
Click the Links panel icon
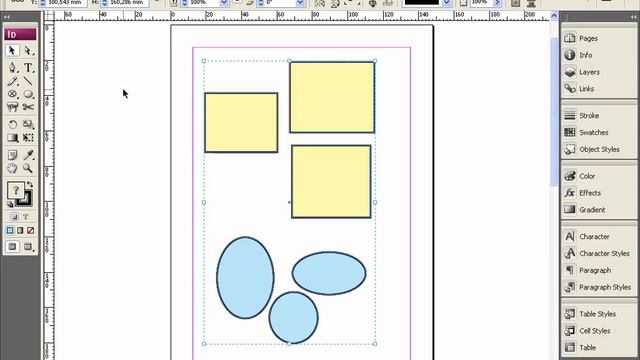tap(570, 89)
